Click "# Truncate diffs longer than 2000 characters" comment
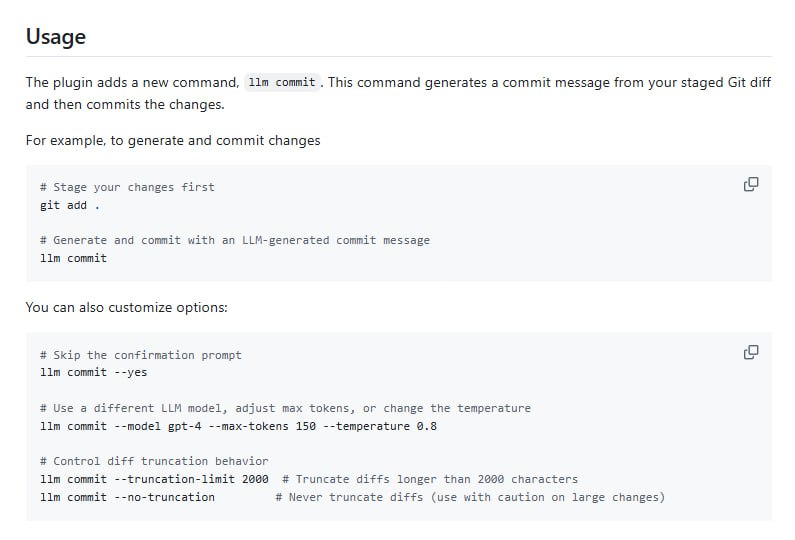This screenshot has width=795, height=540. tap(430, 479)
